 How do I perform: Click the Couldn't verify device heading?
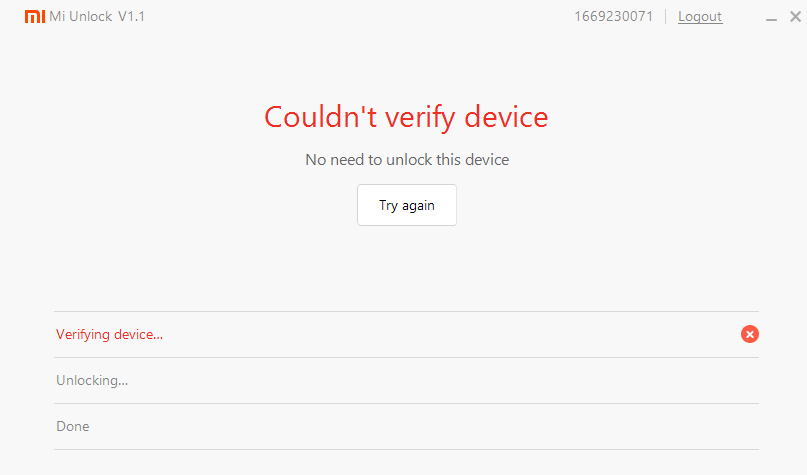point(406,117)
